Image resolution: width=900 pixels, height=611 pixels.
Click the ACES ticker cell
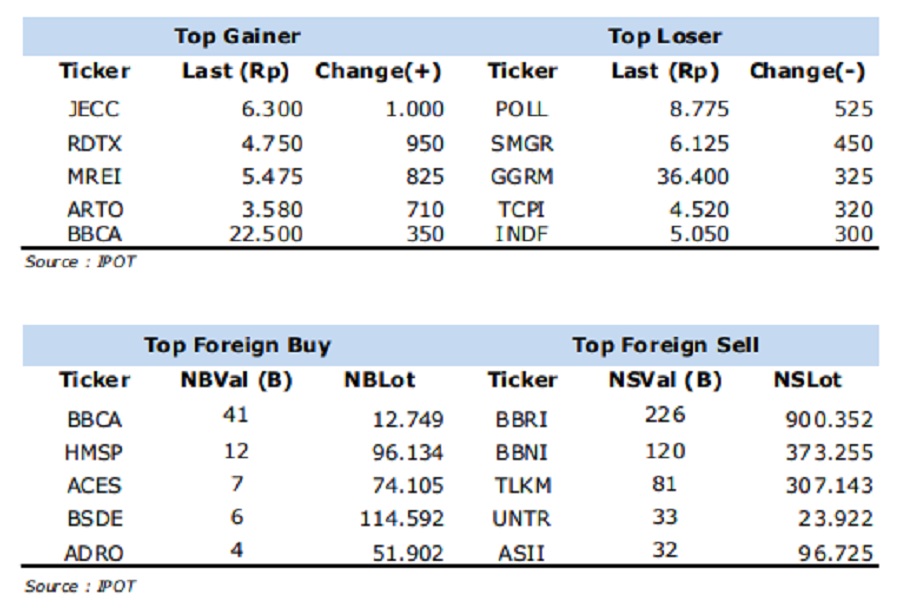(x=94, y=486)
